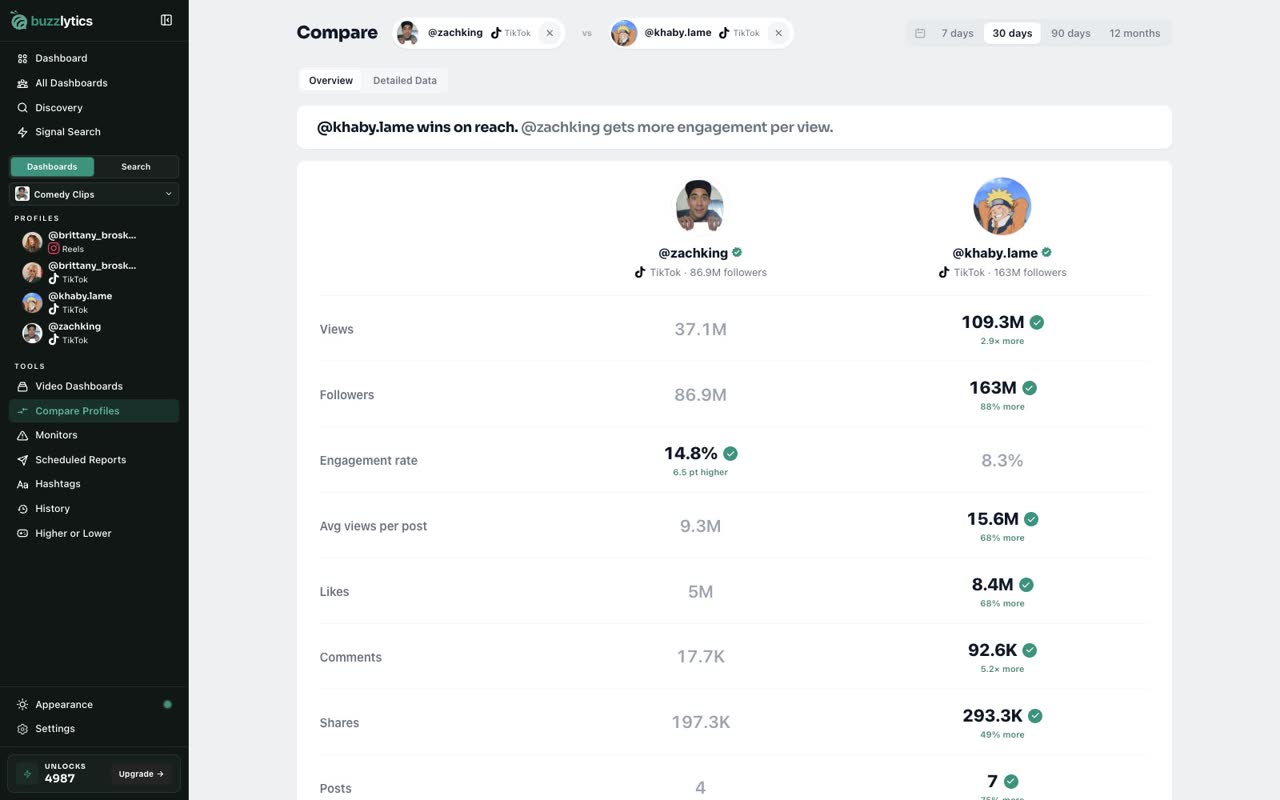The height and width of the screenshot is (800, 1280).
Task: Select the 7 days range option
Action: coord(957,33)
